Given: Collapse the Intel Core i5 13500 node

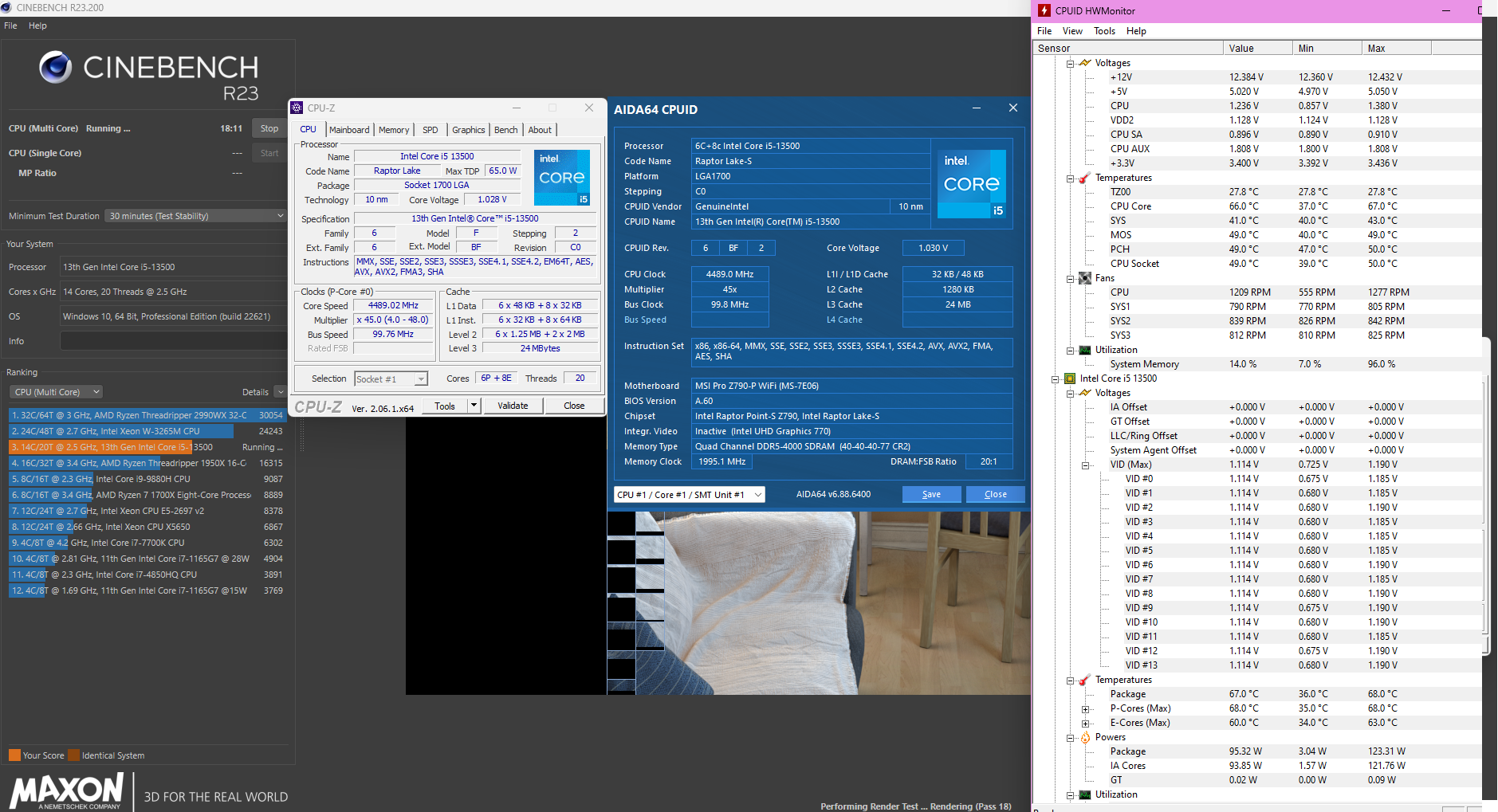Looking at the screenshot, I should [x=1055, y=379].
